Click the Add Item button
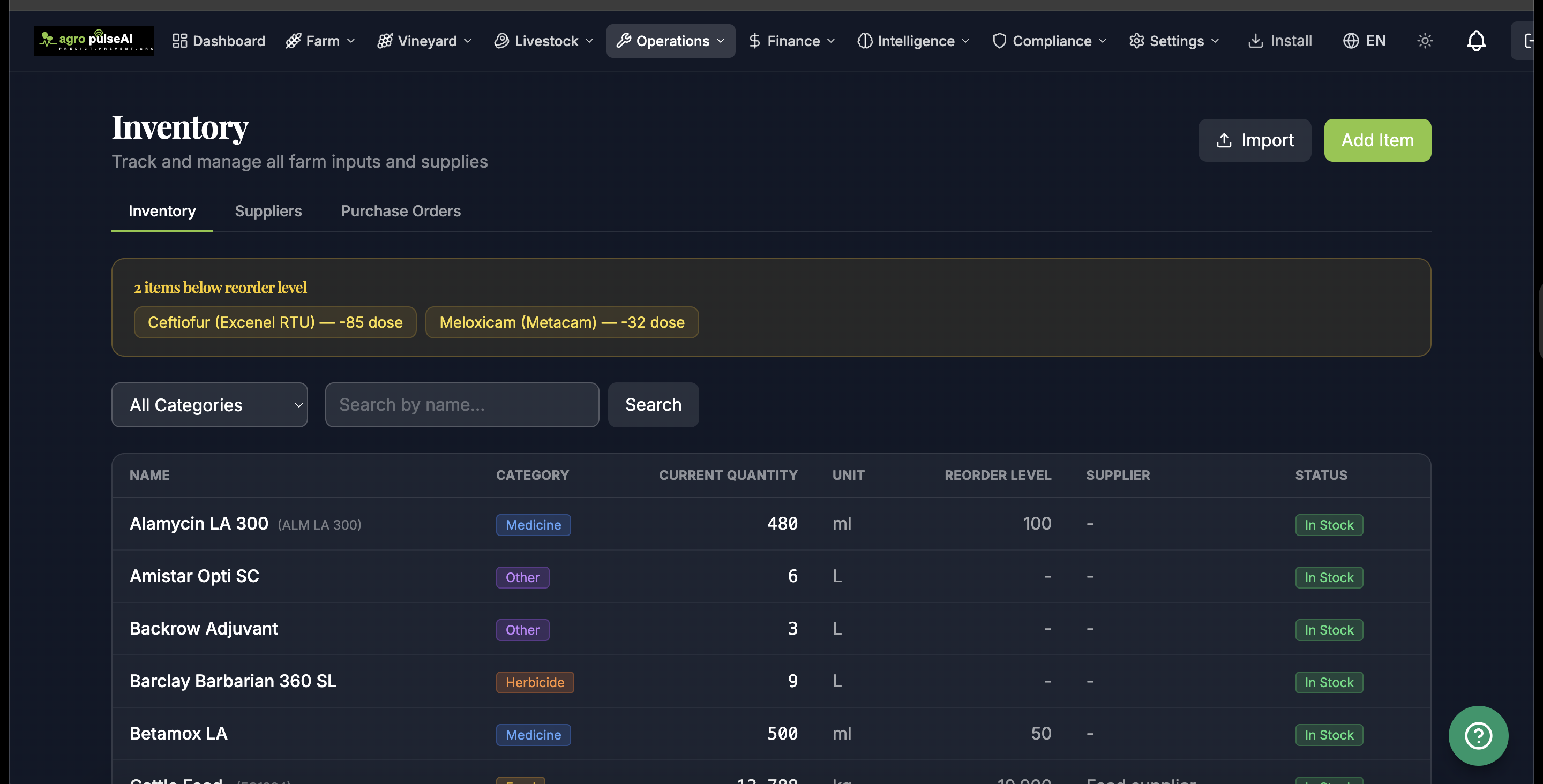 [x=1377, y=140]
